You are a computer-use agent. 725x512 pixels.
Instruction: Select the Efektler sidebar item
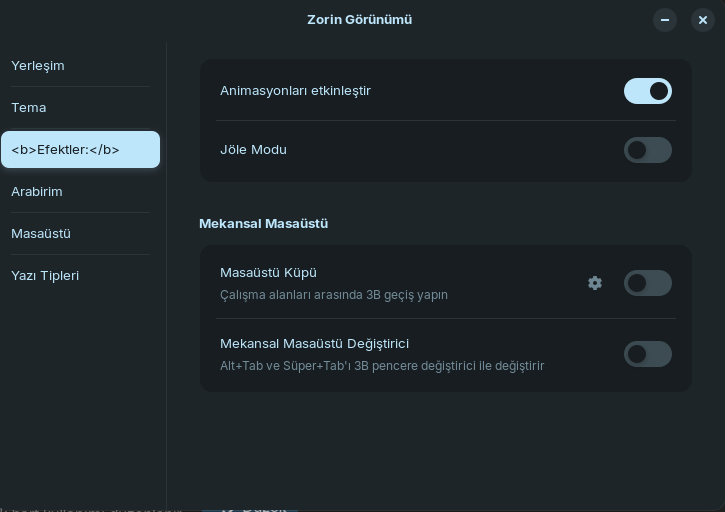pos(80,150)
